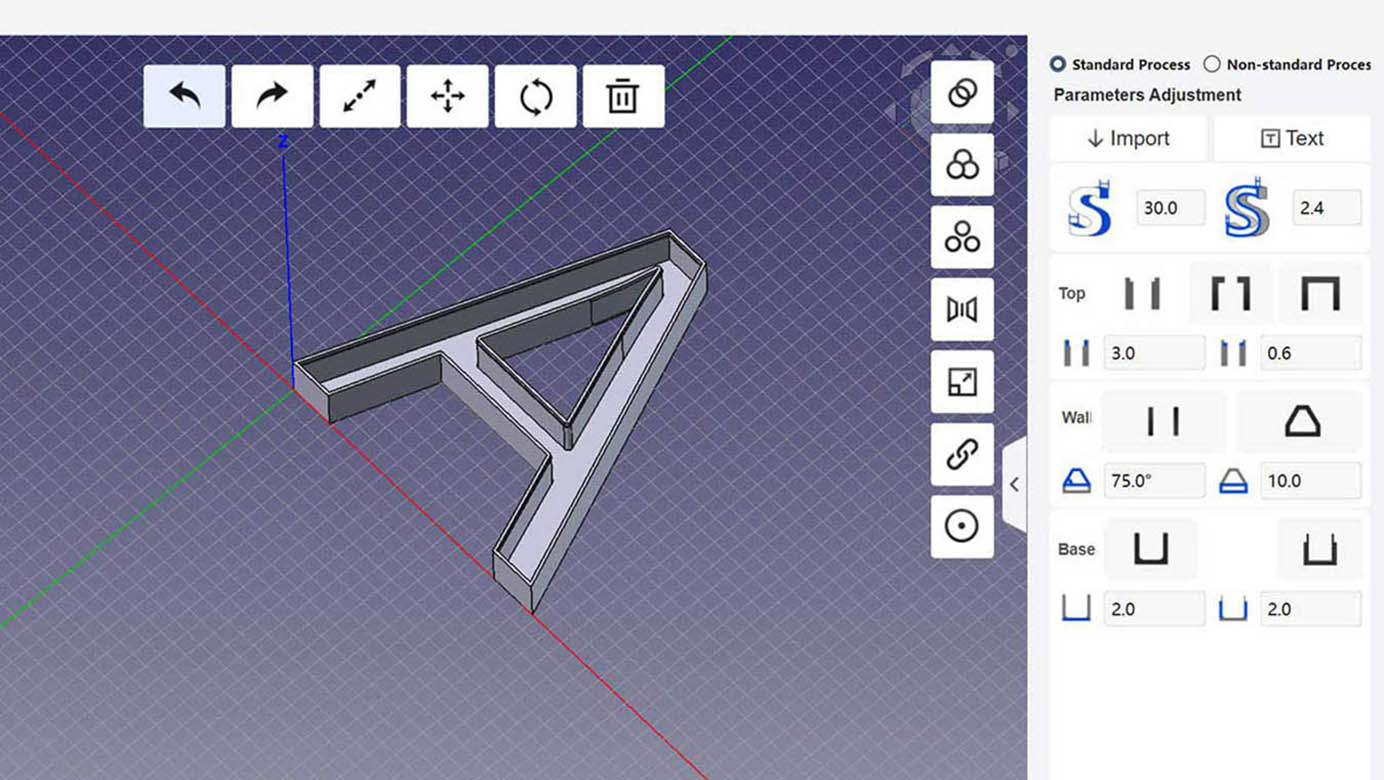The image size is (1384, 780).
Task: Select the move four-arrow tool
Action: click(x=447, y=96)
